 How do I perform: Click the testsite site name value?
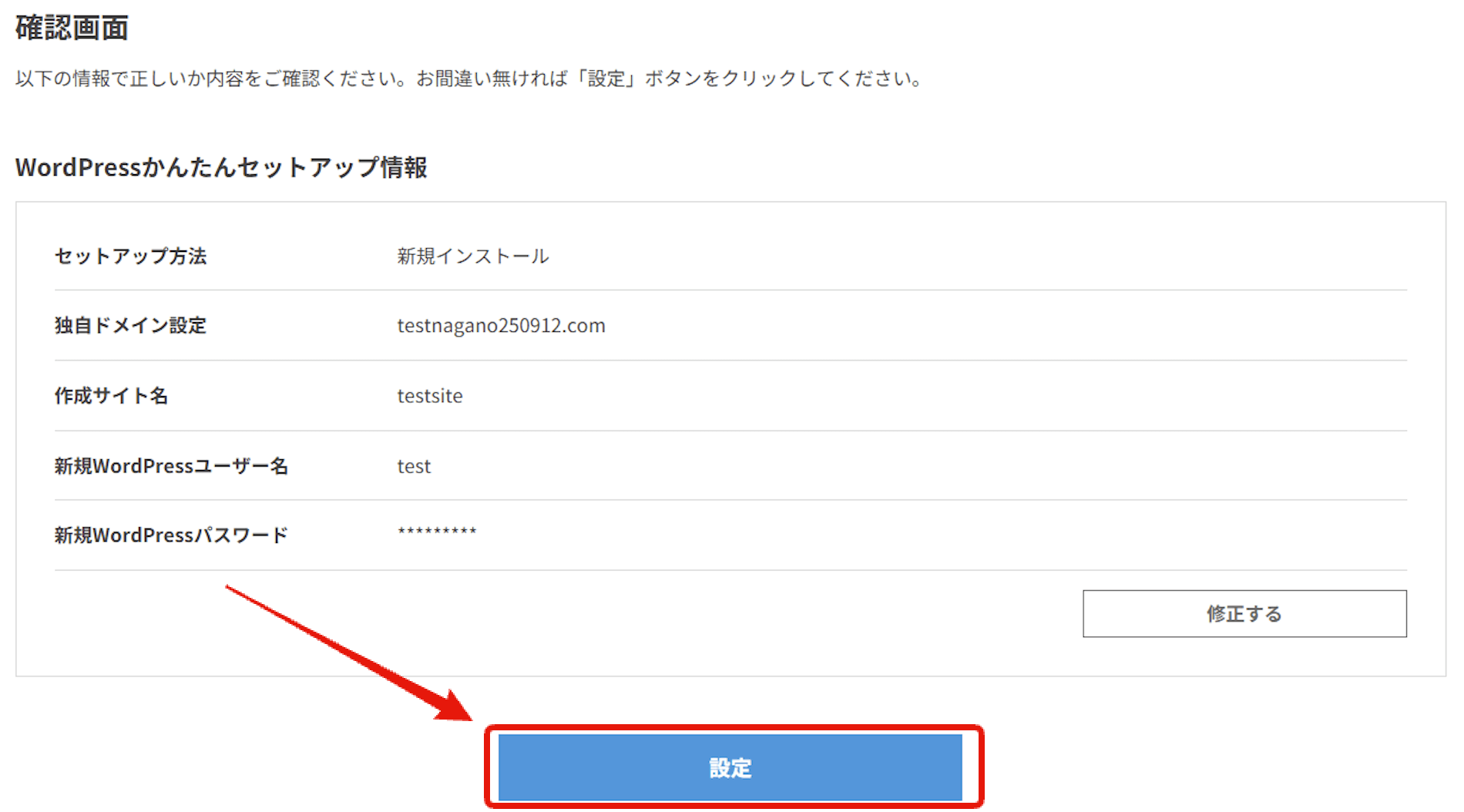[x=430, y=396]
